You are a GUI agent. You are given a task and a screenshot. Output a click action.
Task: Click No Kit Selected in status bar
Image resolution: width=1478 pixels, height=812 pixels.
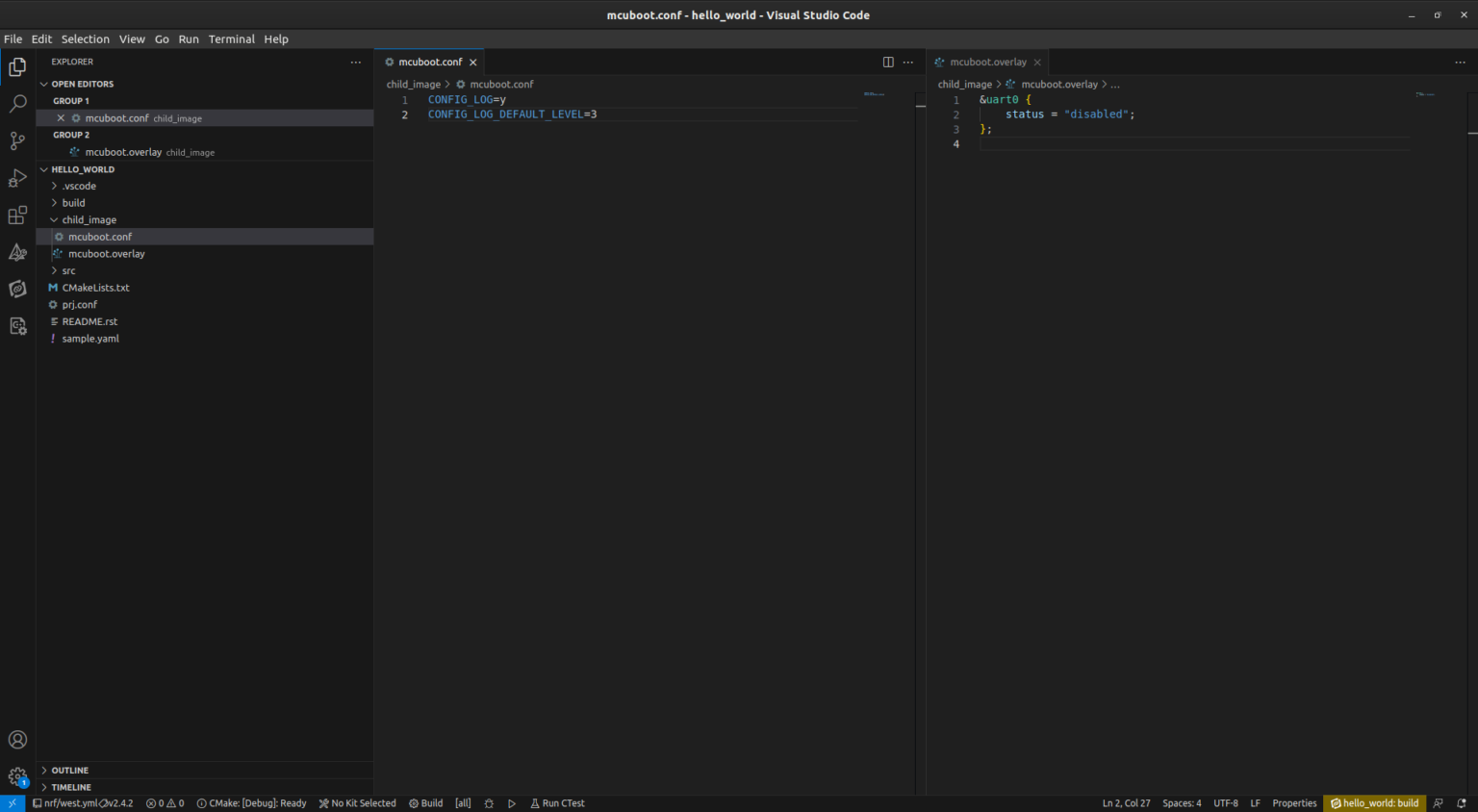click(357, 802)
